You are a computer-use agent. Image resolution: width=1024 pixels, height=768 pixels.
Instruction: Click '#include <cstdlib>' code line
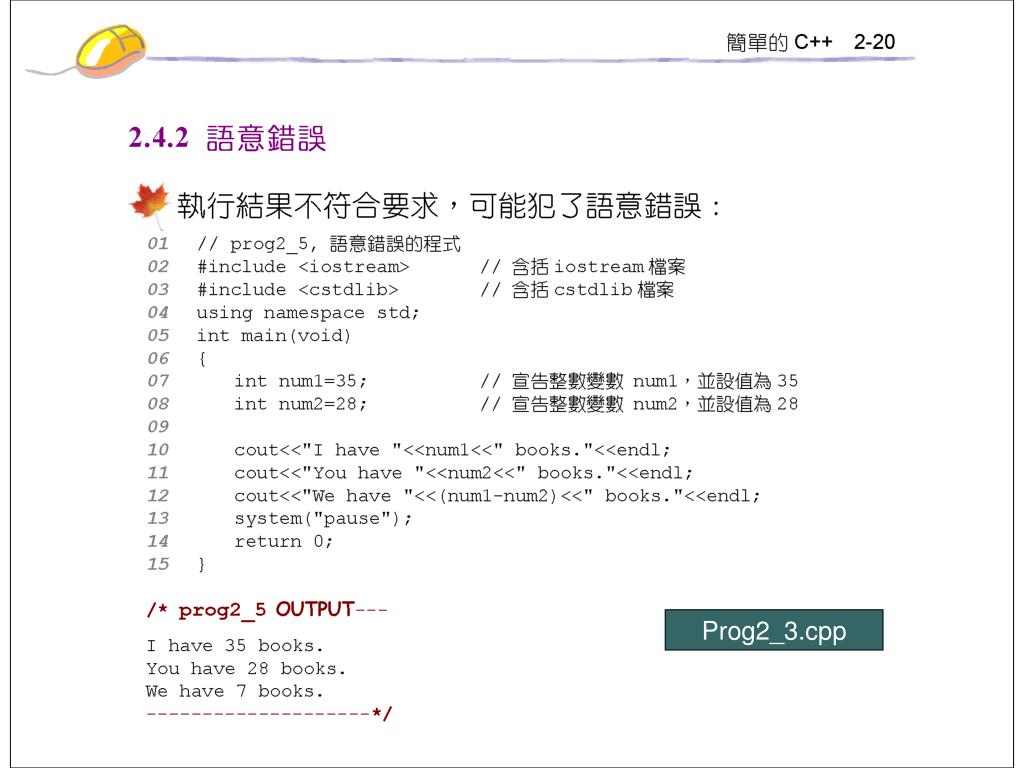tap(297, 290)
